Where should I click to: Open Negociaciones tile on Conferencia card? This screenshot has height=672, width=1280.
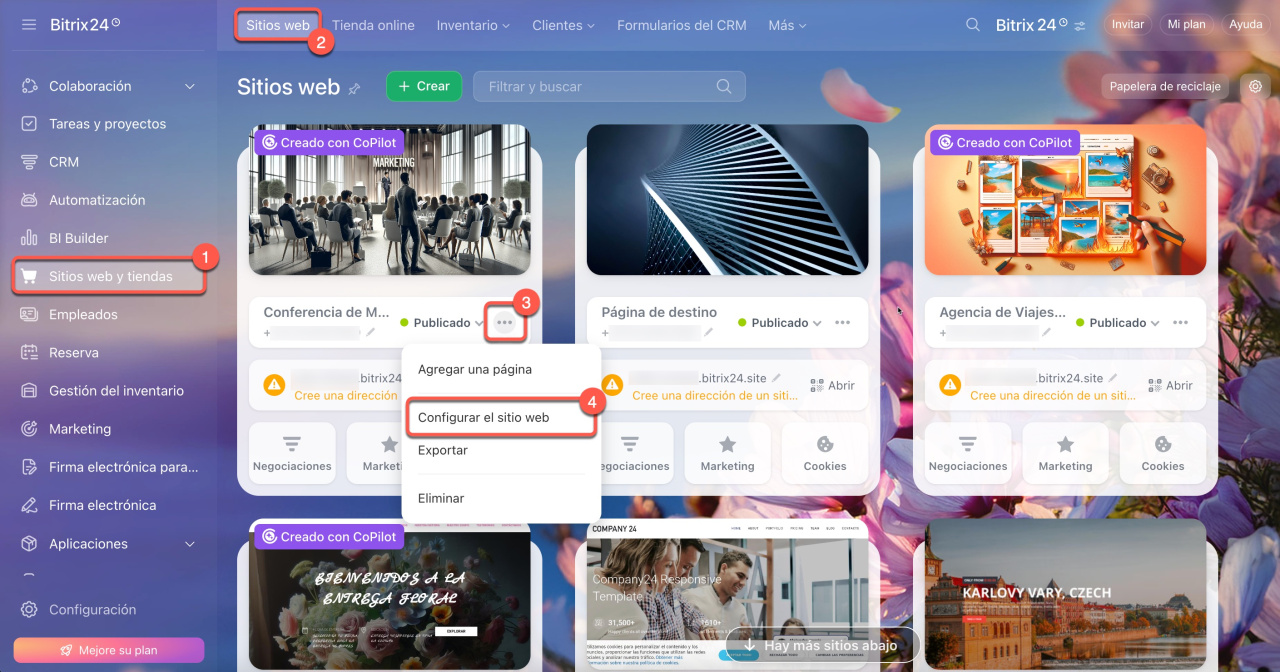(x=292, y=453)
